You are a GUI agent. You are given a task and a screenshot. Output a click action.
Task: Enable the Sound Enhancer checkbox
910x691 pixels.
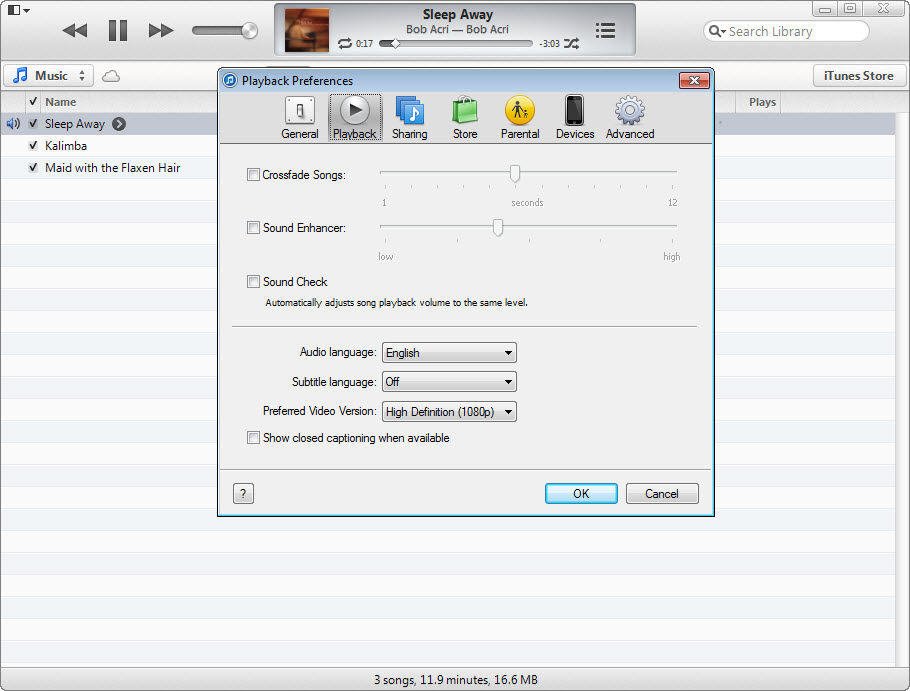pos(253,228)
